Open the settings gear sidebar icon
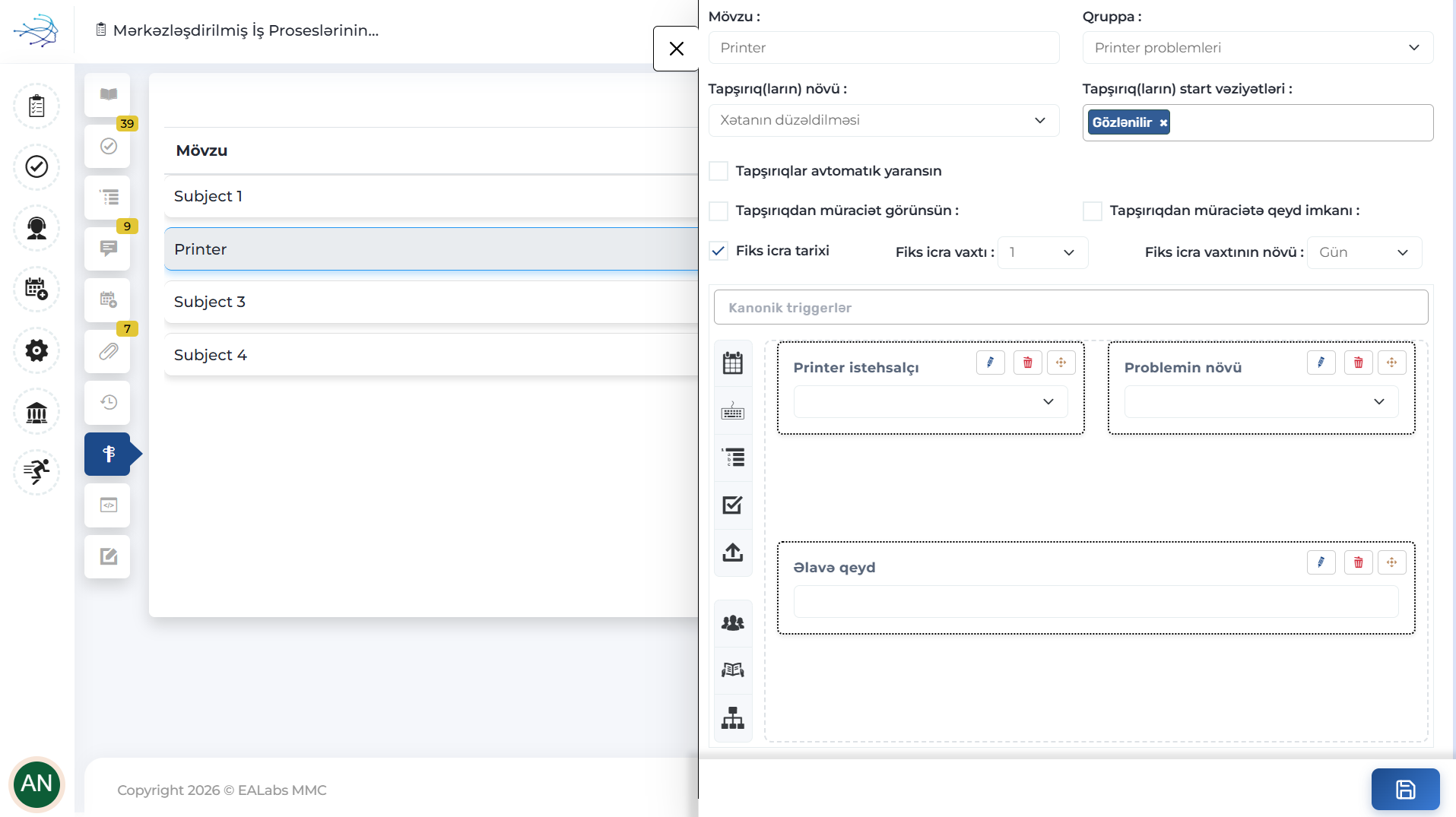The height and width of the screenshot is (817, 1456). pos(36,350)
